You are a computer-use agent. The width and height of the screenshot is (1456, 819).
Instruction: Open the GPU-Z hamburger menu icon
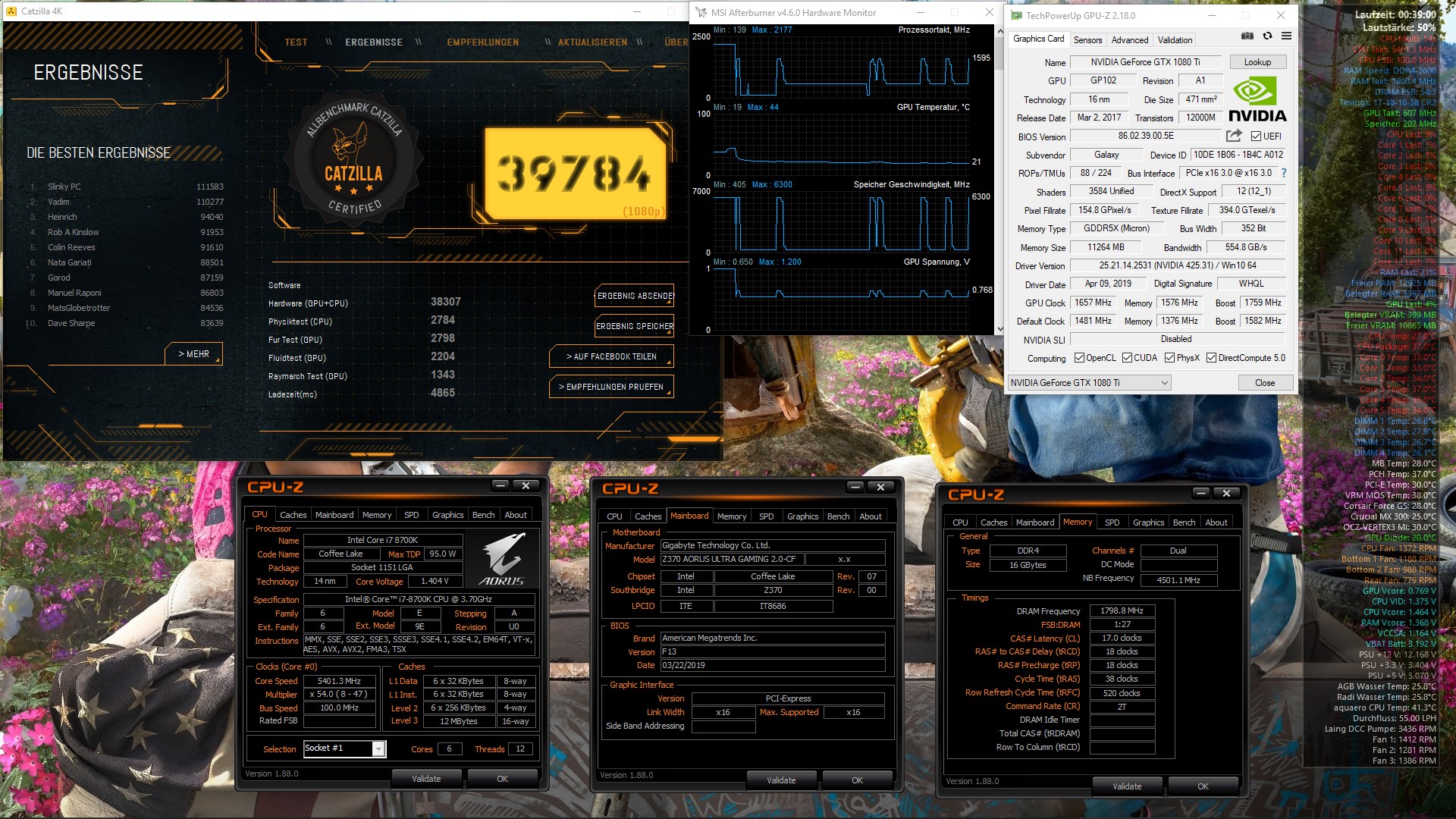click(1287, 36)
